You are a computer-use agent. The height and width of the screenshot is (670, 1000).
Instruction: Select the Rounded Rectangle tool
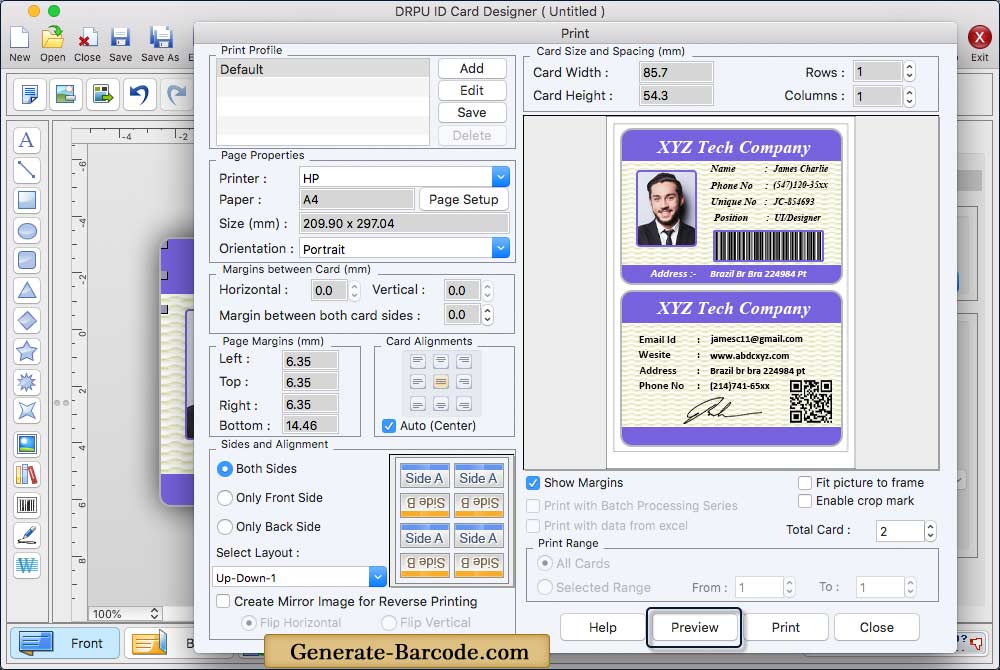pyautogui.click(x=27, y=260)
